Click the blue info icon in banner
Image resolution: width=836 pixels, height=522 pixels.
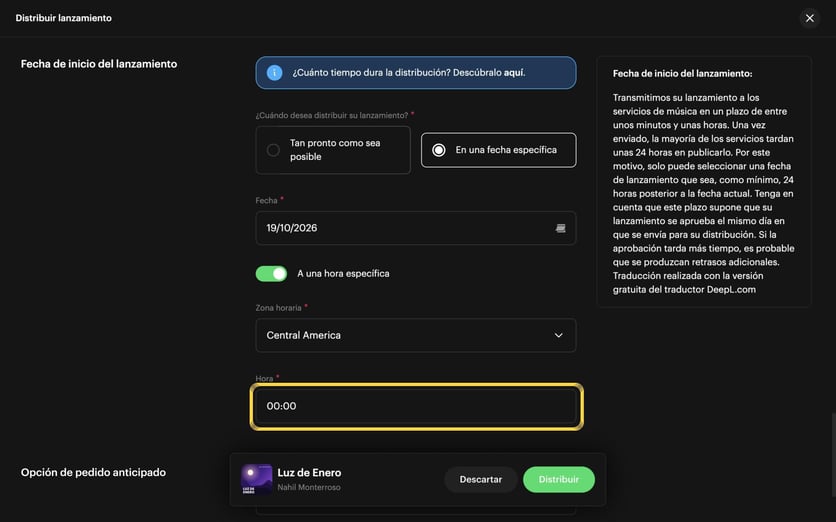(274, 73)
